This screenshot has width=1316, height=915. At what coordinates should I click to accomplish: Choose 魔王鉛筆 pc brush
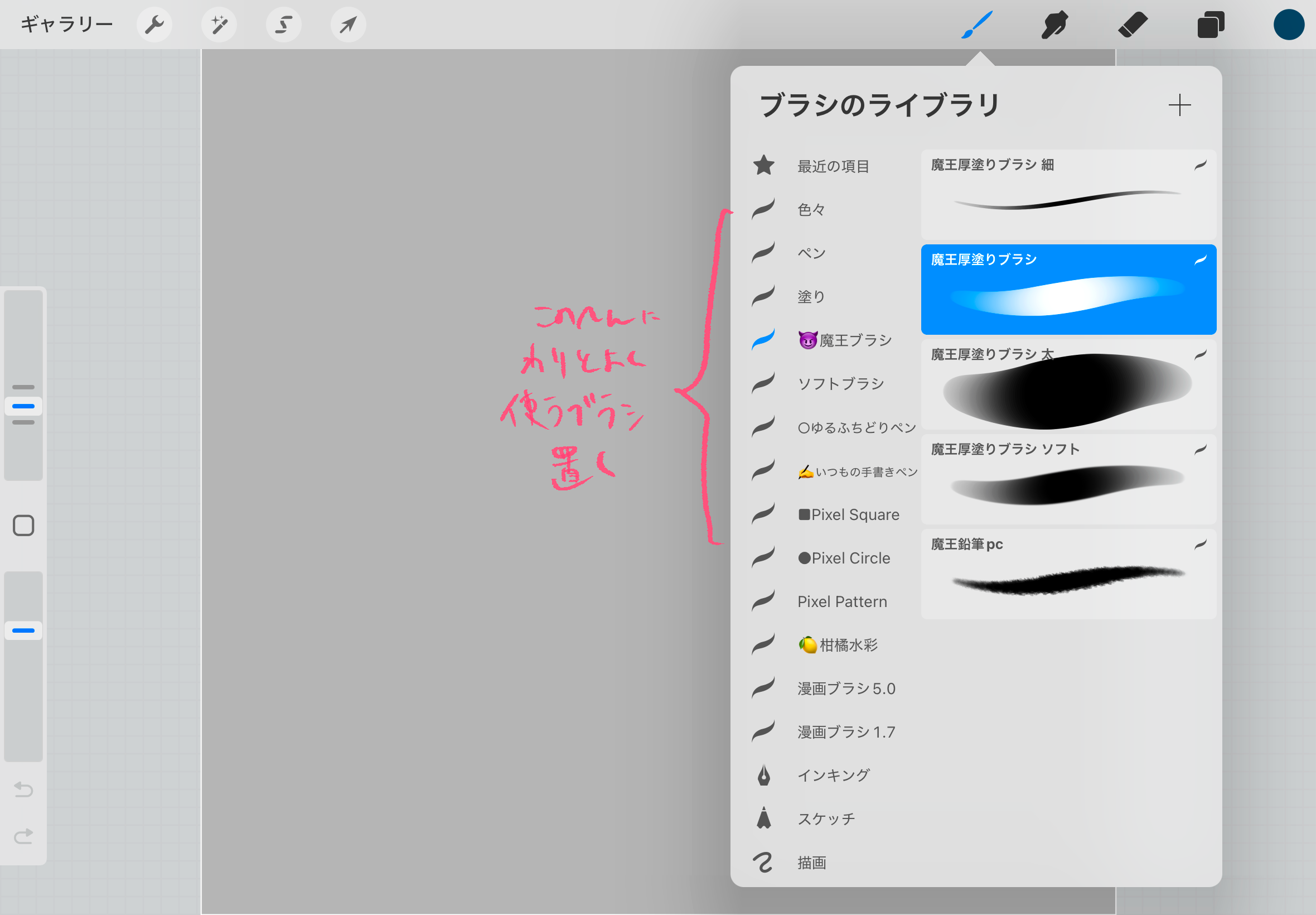1068,574
